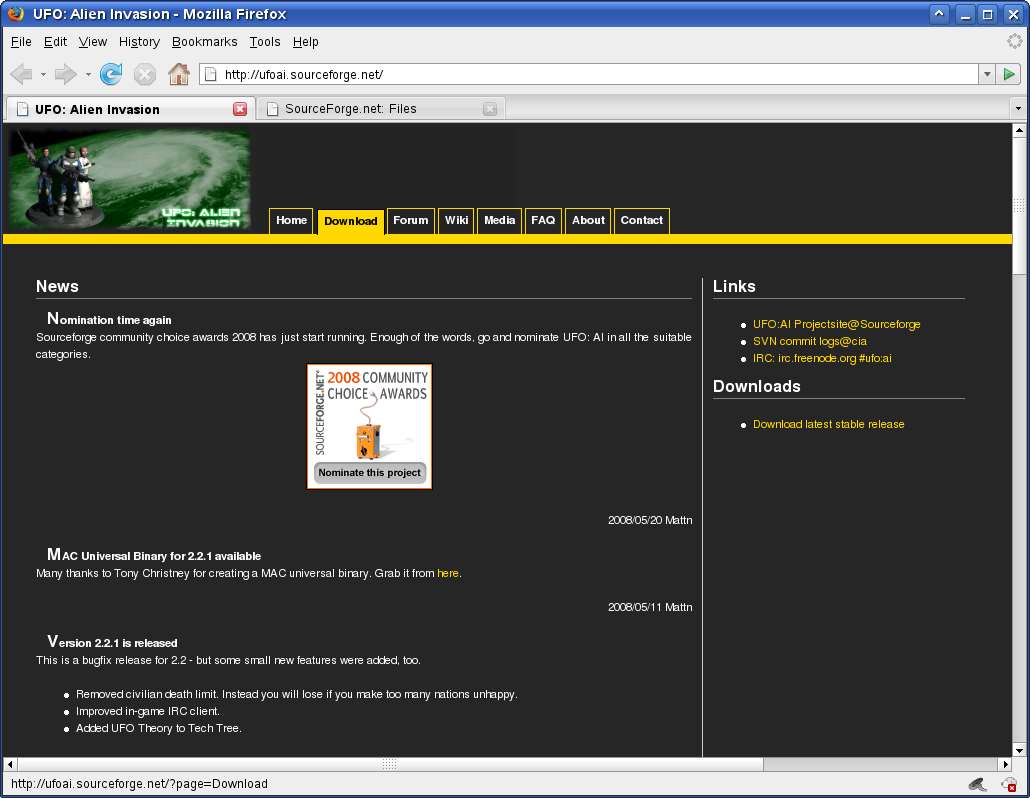This screenshot has width=1030, height=798.
Task: Expand the address bar URL dropdown
Action: click(987, 74)
